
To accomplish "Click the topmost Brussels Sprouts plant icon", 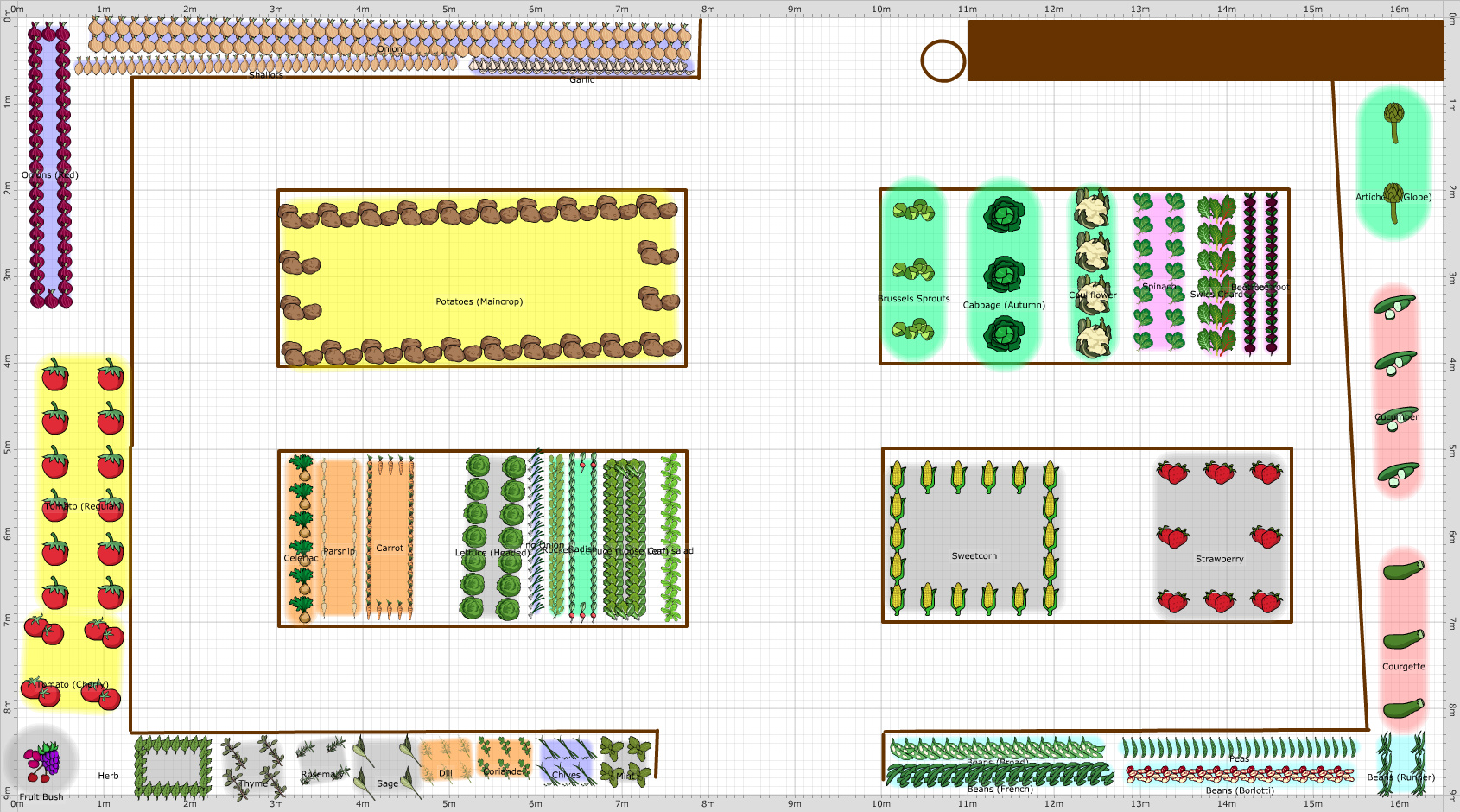I will (913, 210).
